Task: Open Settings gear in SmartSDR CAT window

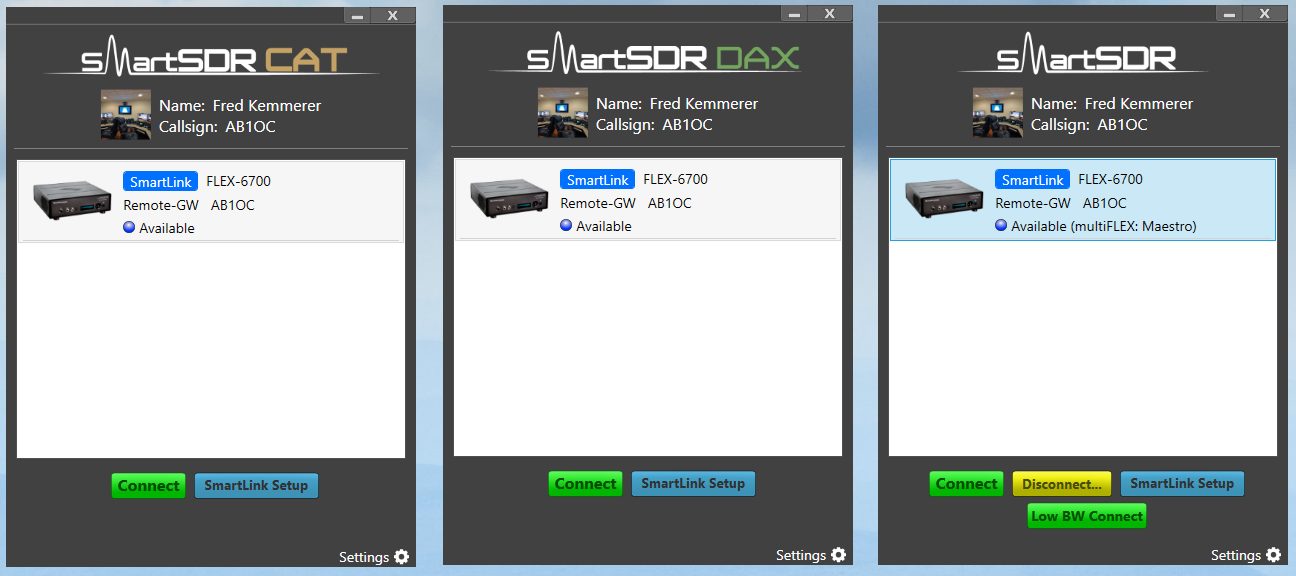Action: pyautogui.click(x=401, y=557)
